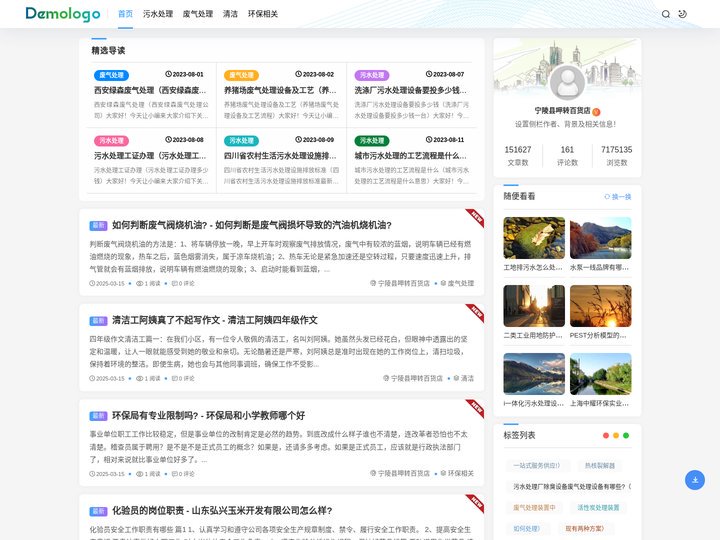Open featured article 污水处理工证办理

150,156
